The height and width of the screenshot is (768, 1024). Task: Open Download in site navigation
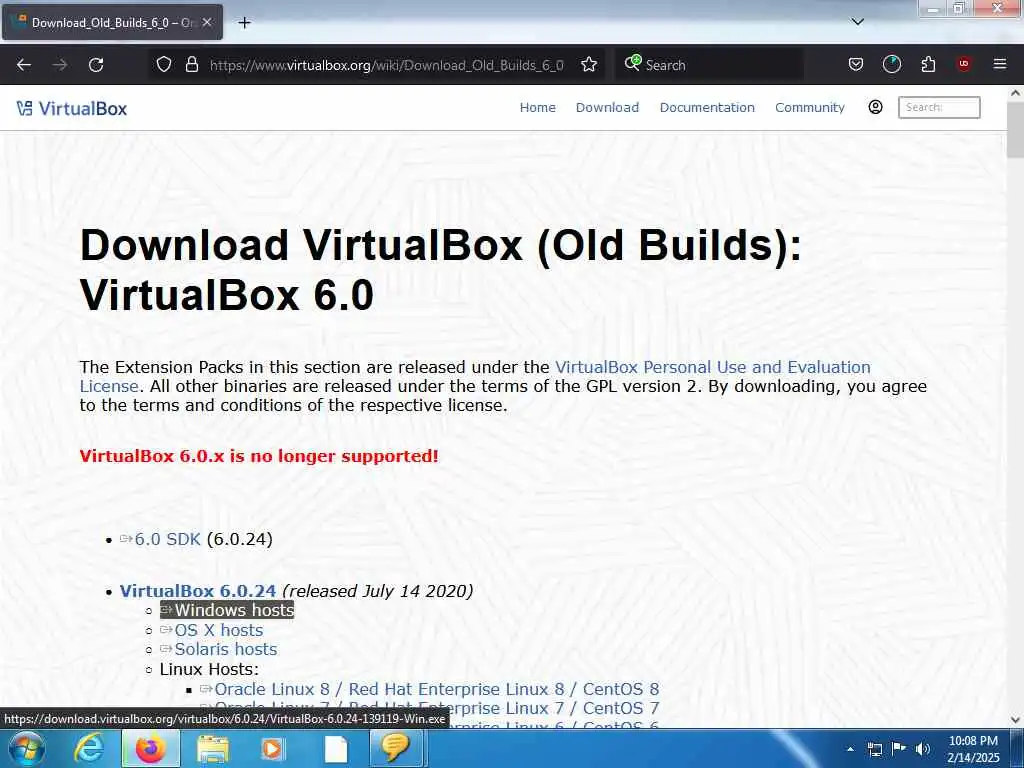(x=607, y=108)
